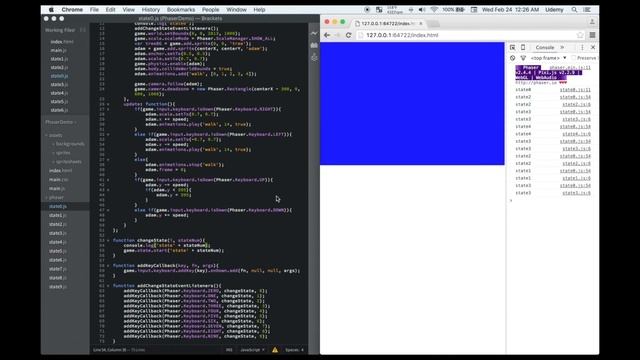Toggle INS insert mode in status bar

229,350
